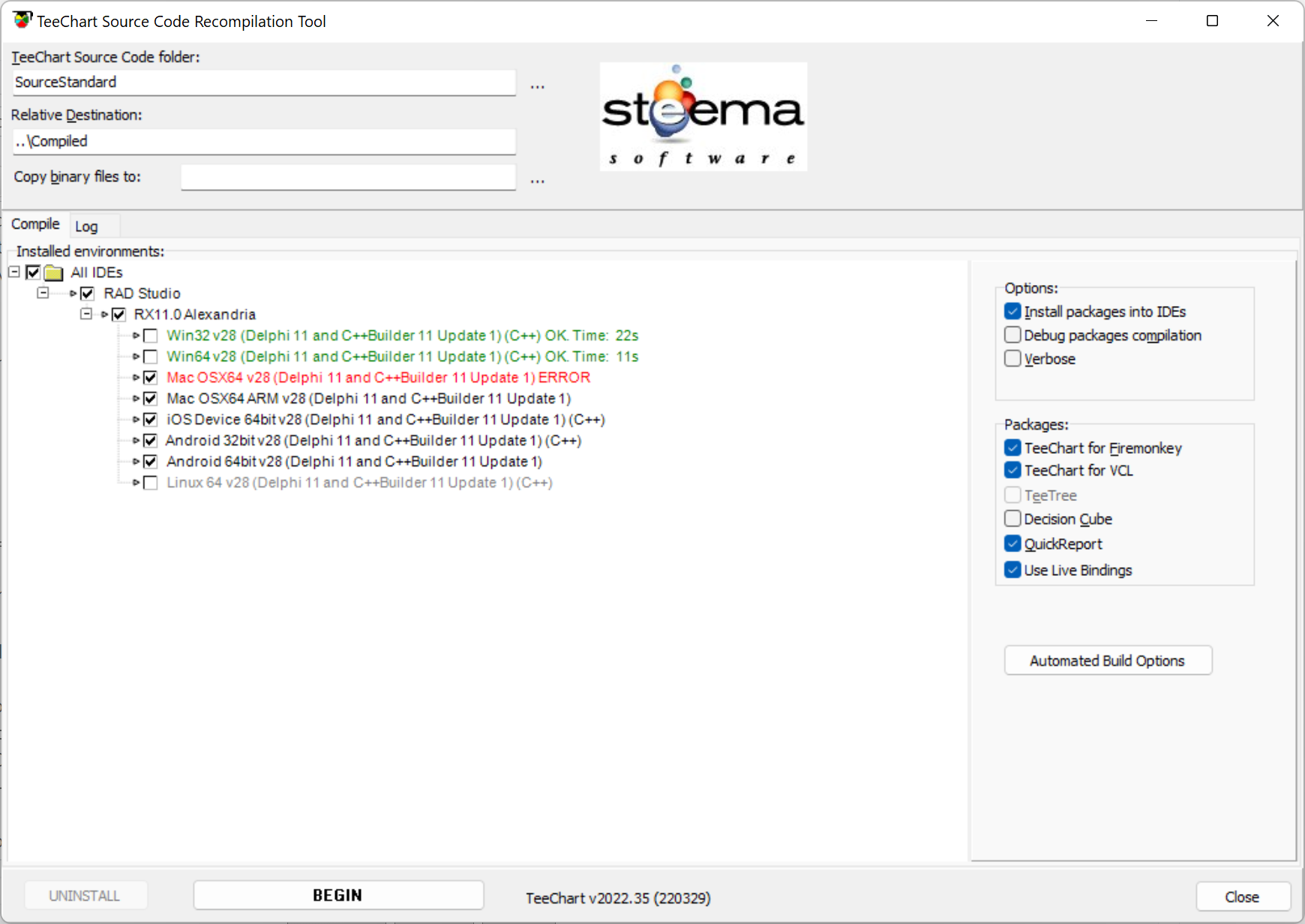Check the Win32 v28 platform checkbox
This screenshot has width=1305, height=924.
pyautogui.click(x=151, y=335)
